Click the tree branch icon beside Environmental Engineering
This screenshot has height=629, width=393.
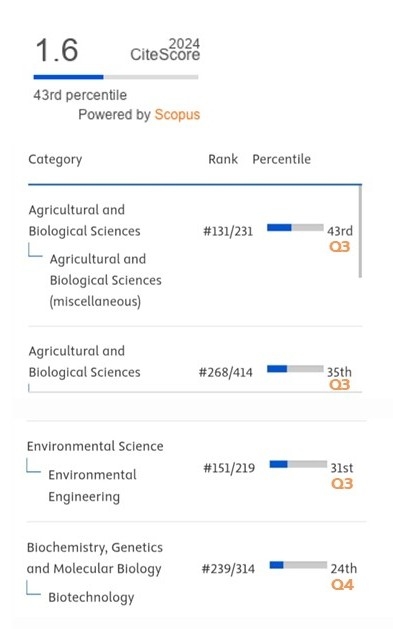(x=34, y=466)
